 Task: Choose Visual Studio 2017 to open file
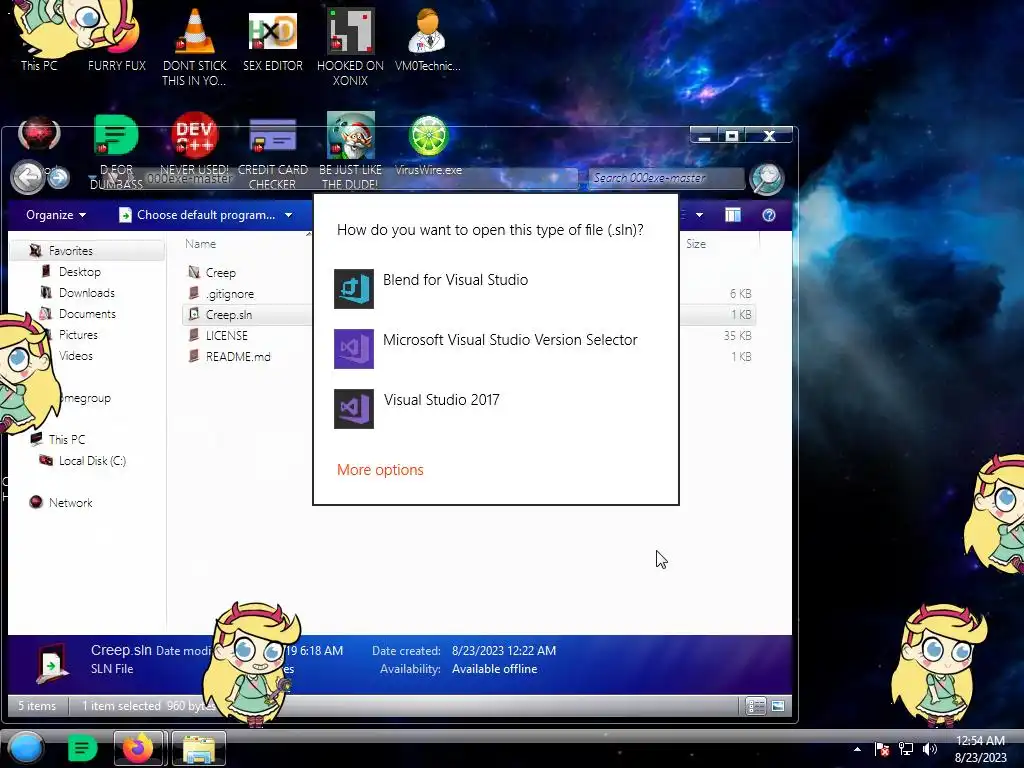coord(495,408)
